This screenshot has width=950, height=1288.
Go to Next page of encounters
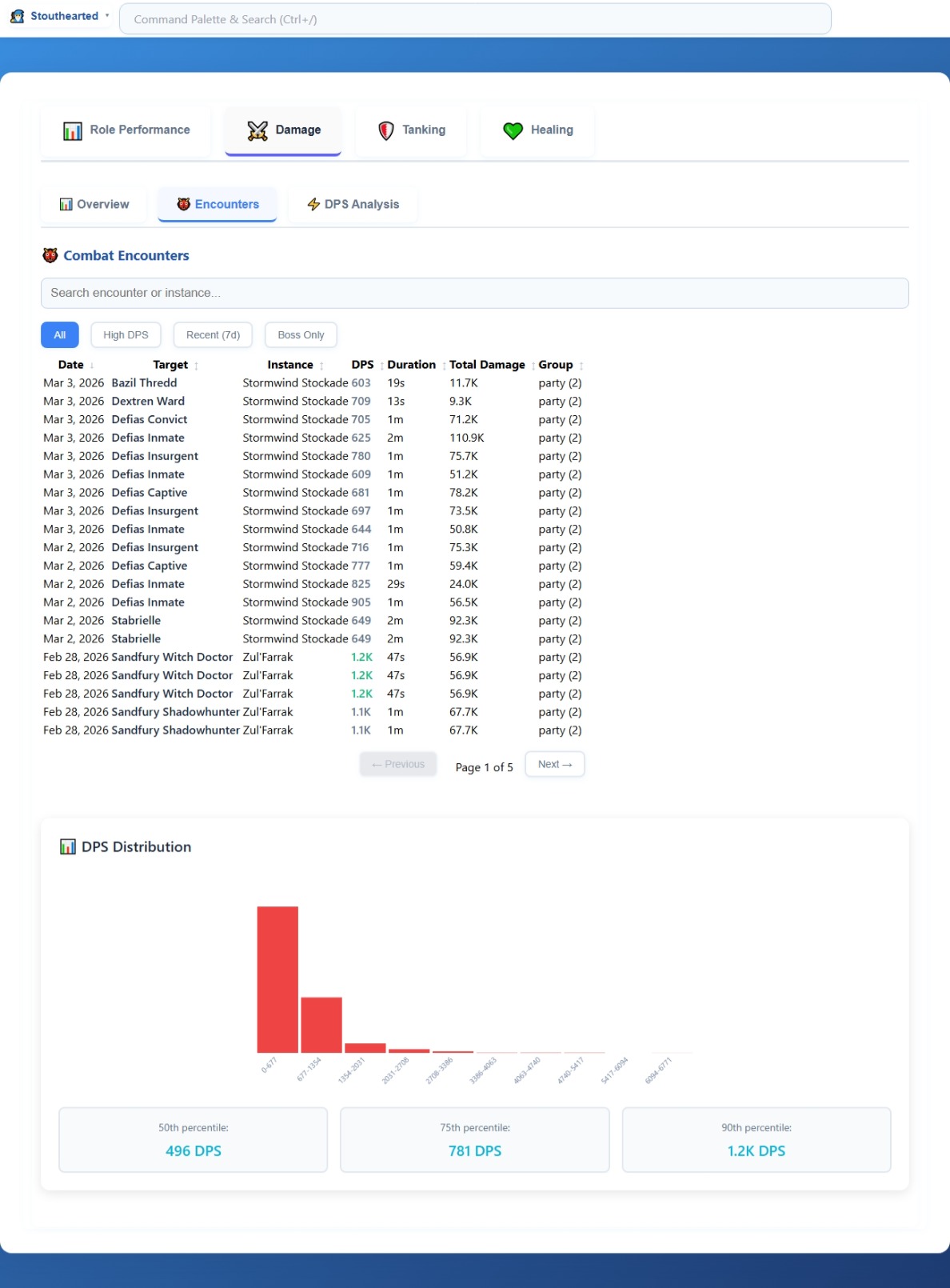(x=554, y=764)
